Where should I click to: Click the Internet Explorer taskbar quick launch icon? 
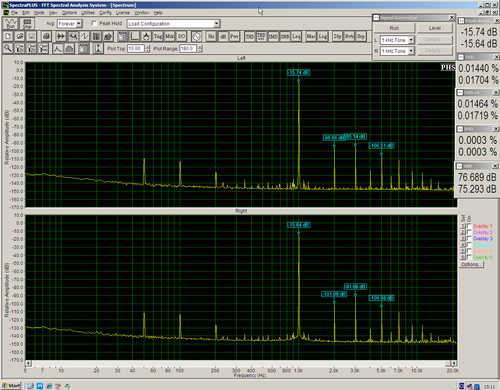(49, 386)
